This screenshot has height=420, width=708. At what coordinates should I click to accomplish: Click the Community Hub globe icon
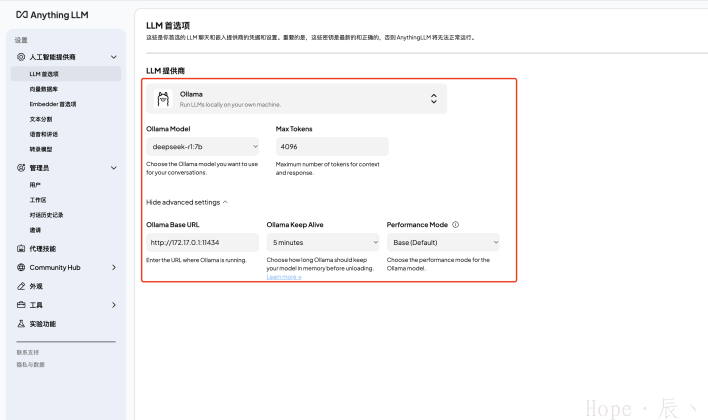click(x=21, y=267)
